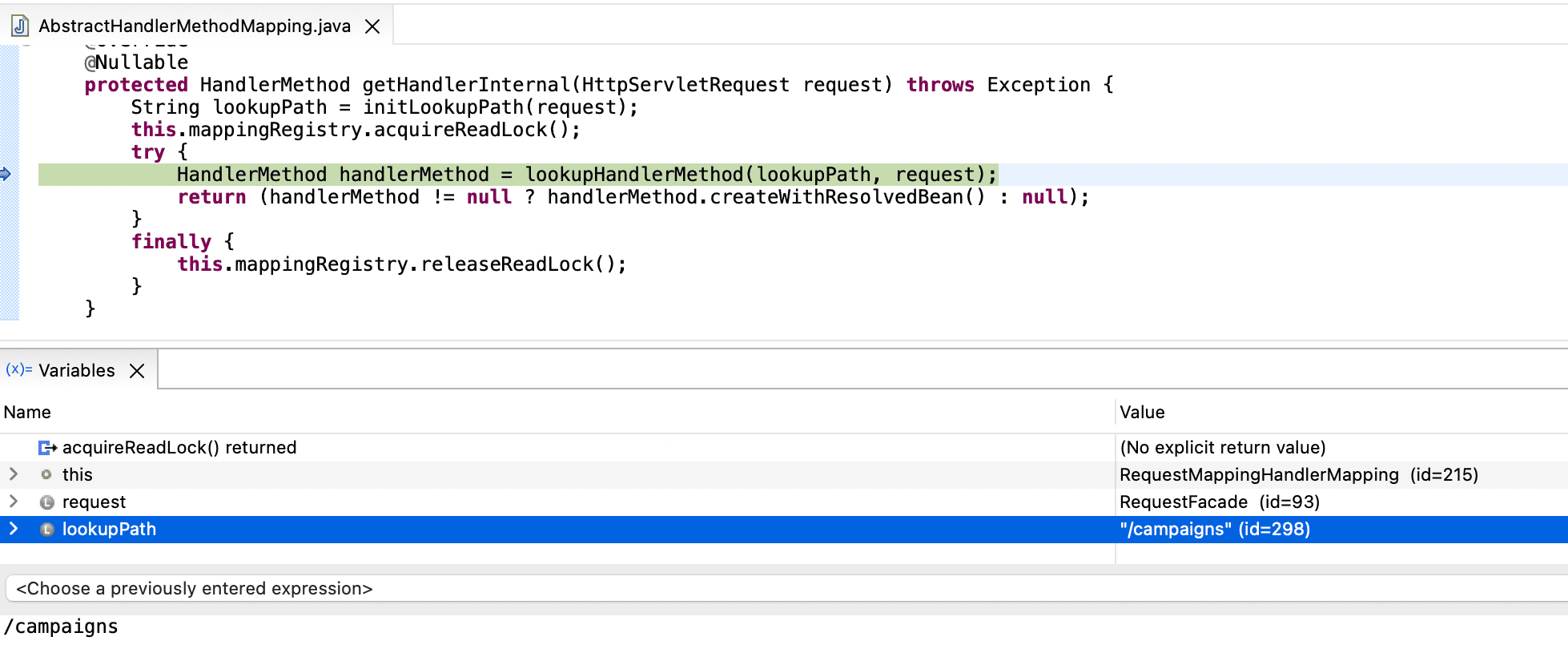The image size is (1568, 665).
Task: Click the current instruction pointer arrow in gutter
Action: pos(6,174)
